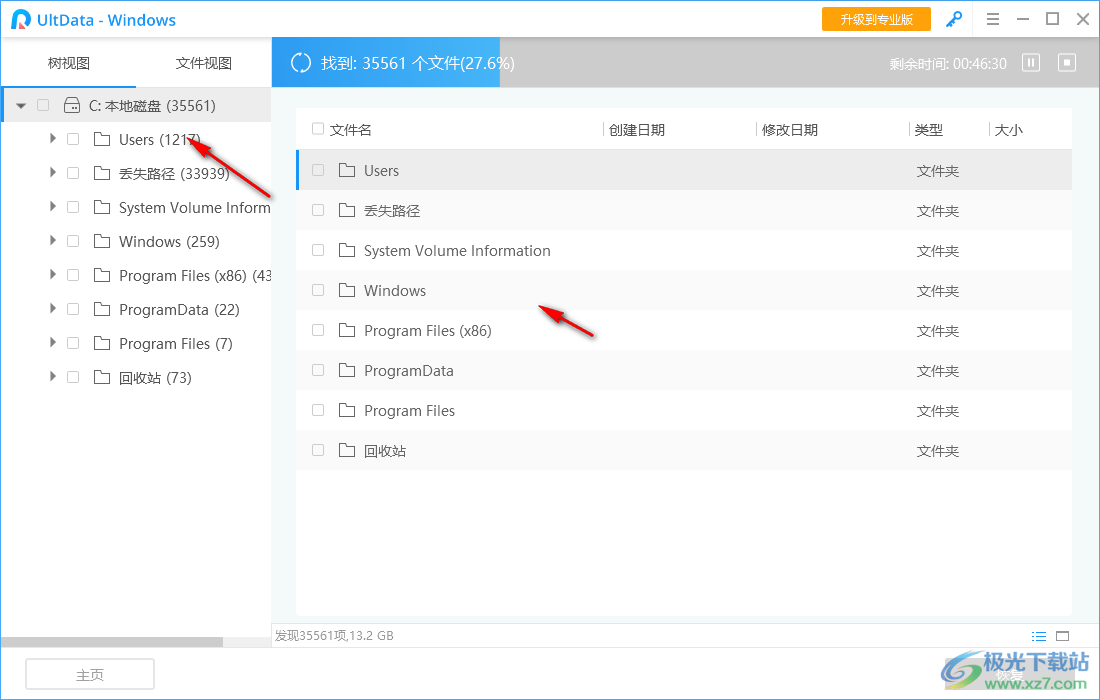Switch results to list view

pyautogui.click(x=1039, y=636)
